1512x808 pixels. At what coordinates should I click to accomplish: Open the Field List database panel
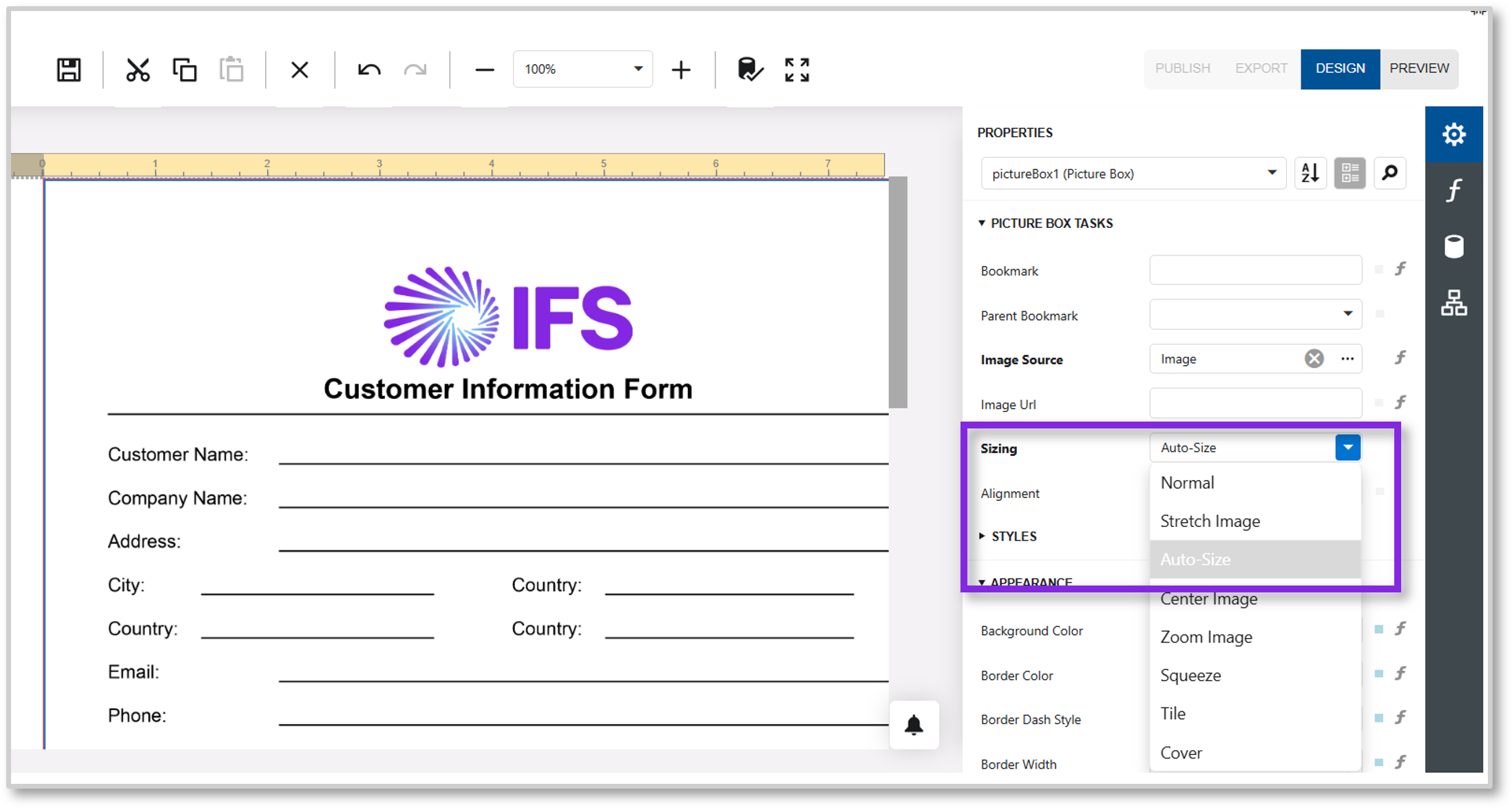click(x=1454, y=246)
